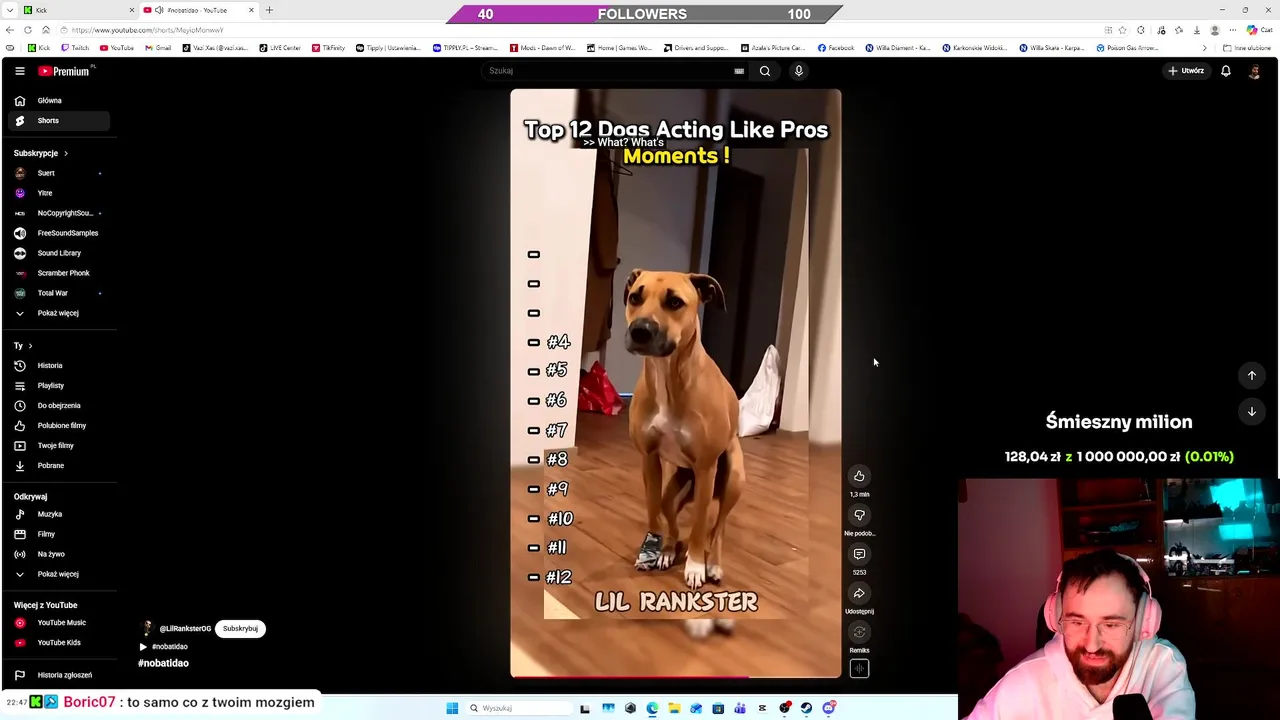
Task: Open the Windows Start menu
Action: (452, 708)
